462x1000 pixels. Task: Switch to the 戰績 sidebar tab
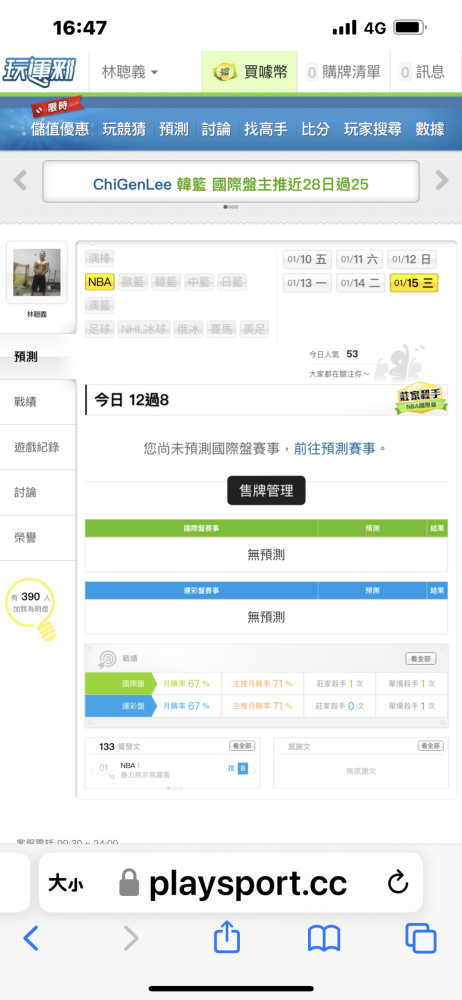(x=26, y=402)
